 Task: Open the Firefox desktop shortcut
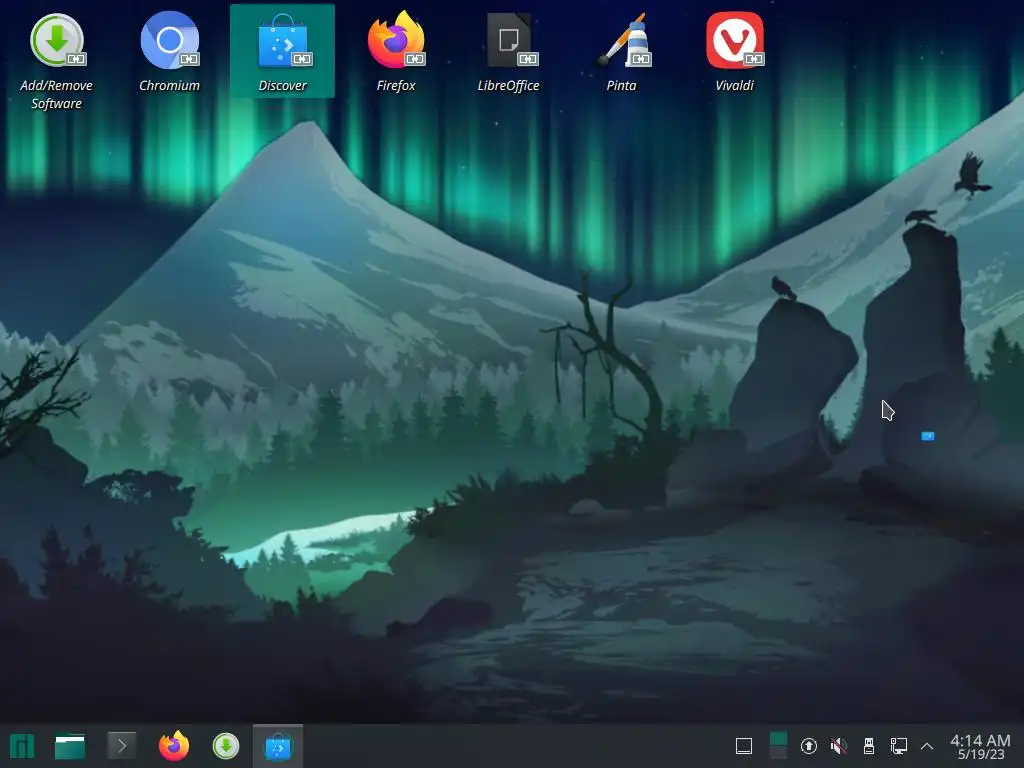396,52
